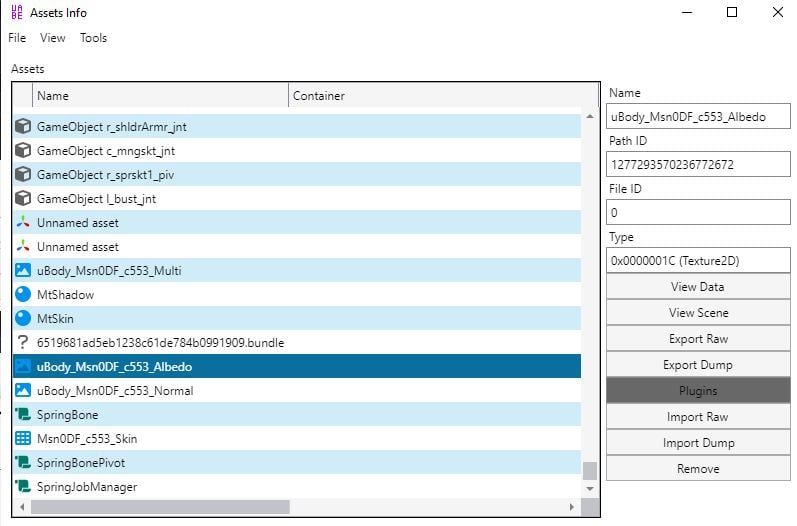Open the Plugins button
This screenshot has height=526, width=797.
pyautogui.click(x=697, y=390)
